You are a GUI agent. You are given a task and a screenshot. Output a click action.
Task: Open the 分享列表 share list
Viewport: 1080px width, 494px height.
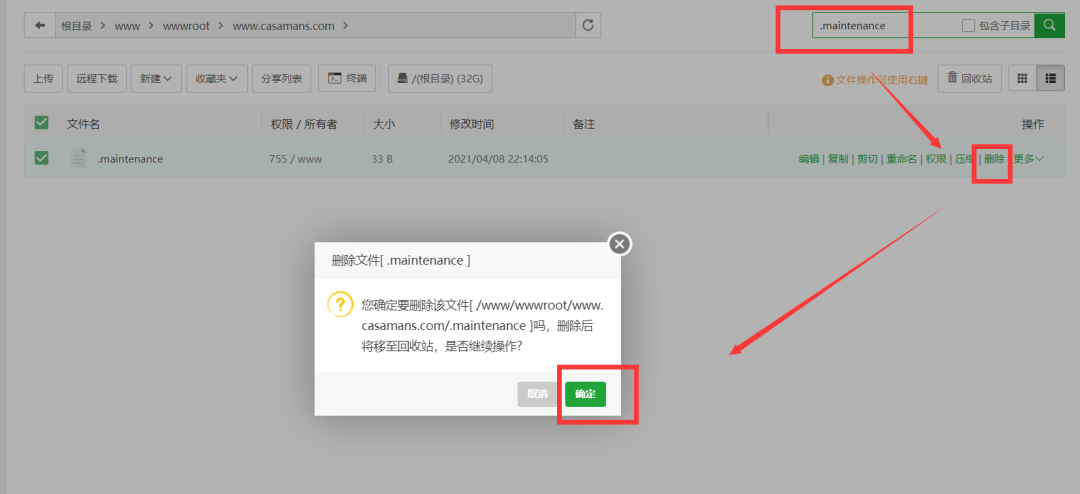[281, 79]
